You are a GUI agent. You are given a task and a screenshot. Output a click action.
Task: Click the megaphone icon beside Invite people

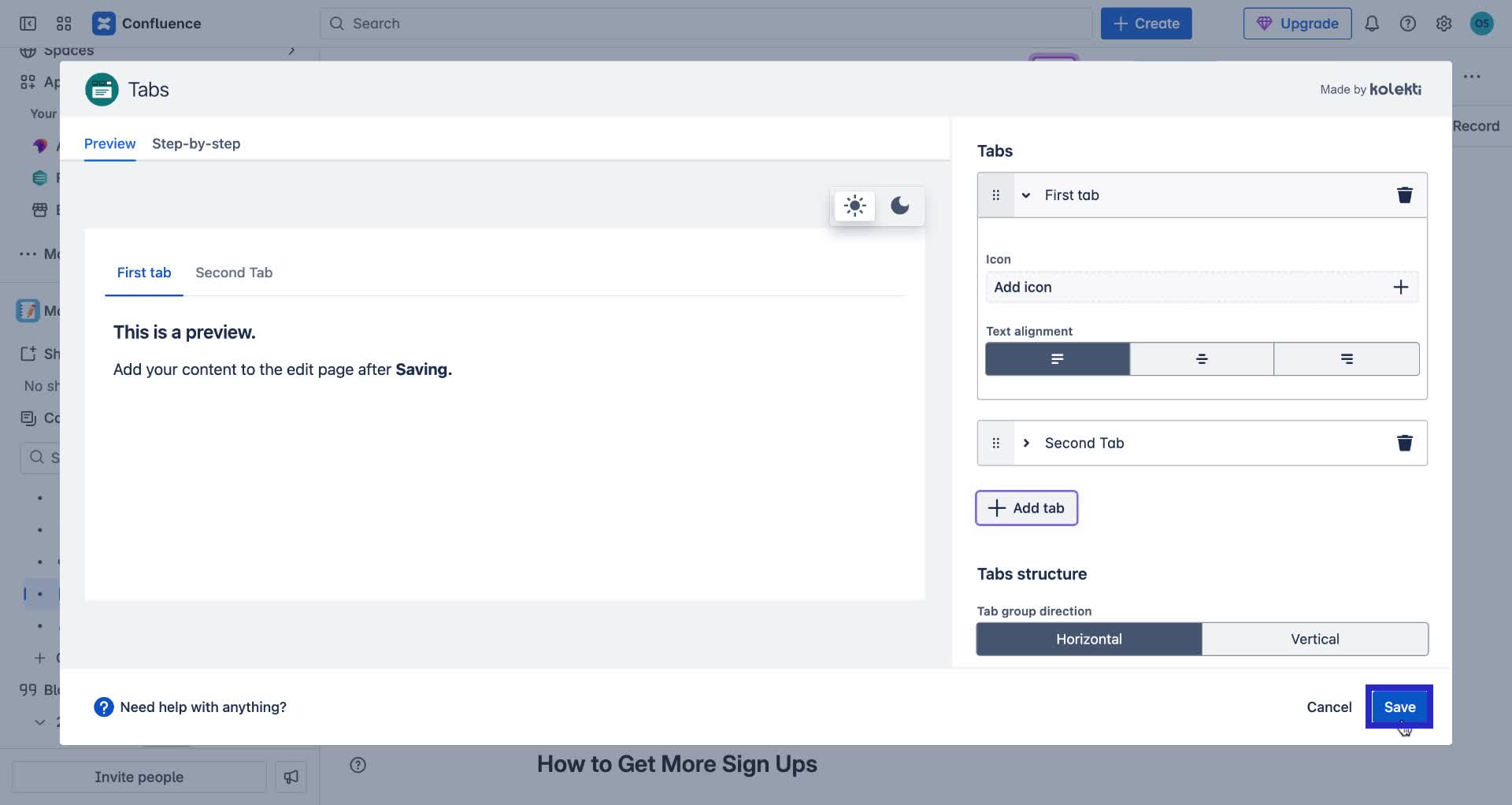[291, 776]
